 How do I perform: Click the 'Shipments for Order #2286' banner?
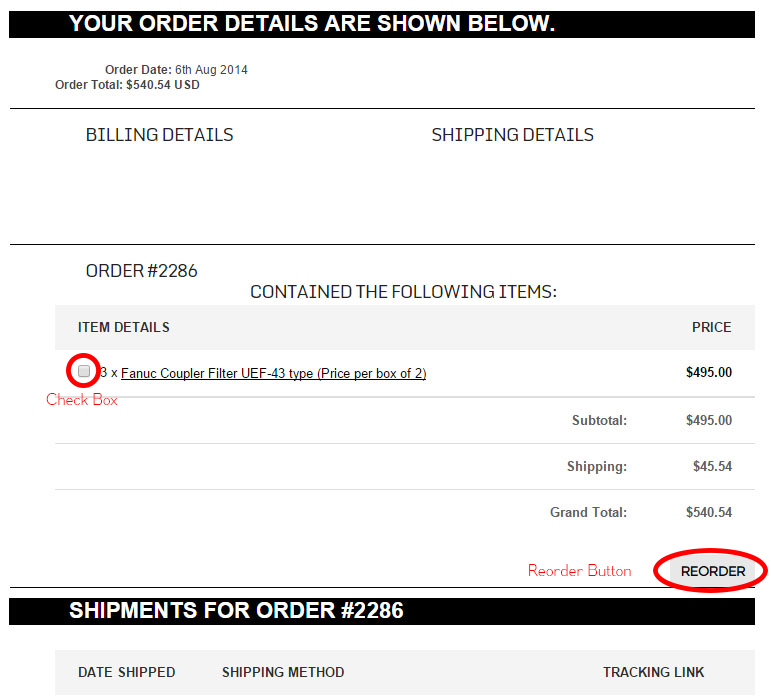pyautogui.click(x=236, y=610)
